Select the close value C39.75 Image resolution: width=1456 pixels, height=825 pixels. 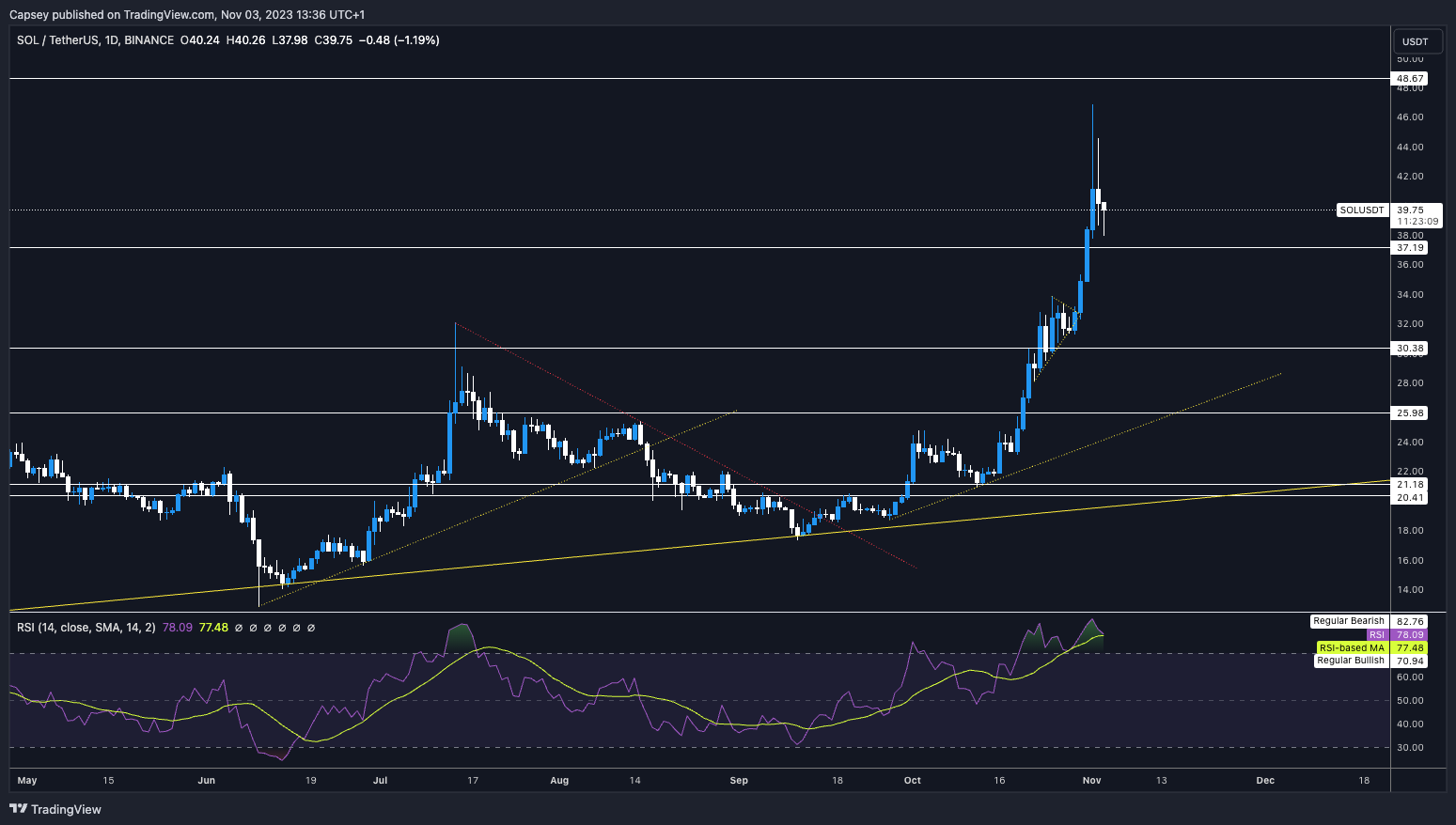coord(334,40)
